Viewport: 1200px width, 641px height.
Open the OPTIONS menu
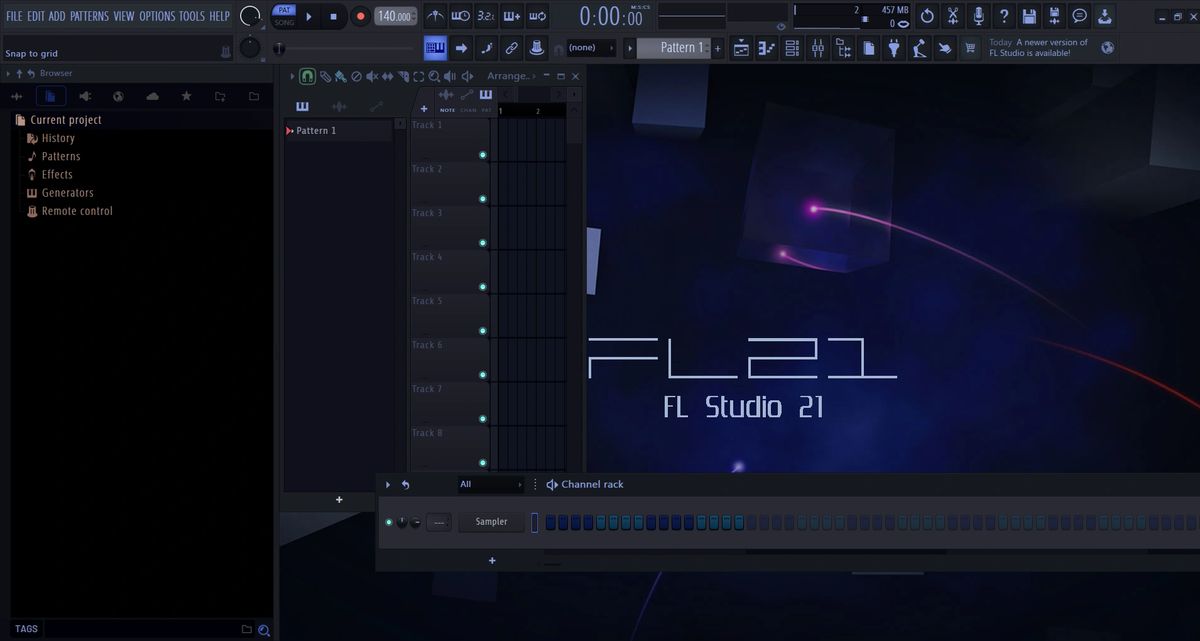click(x=156, y=15)
